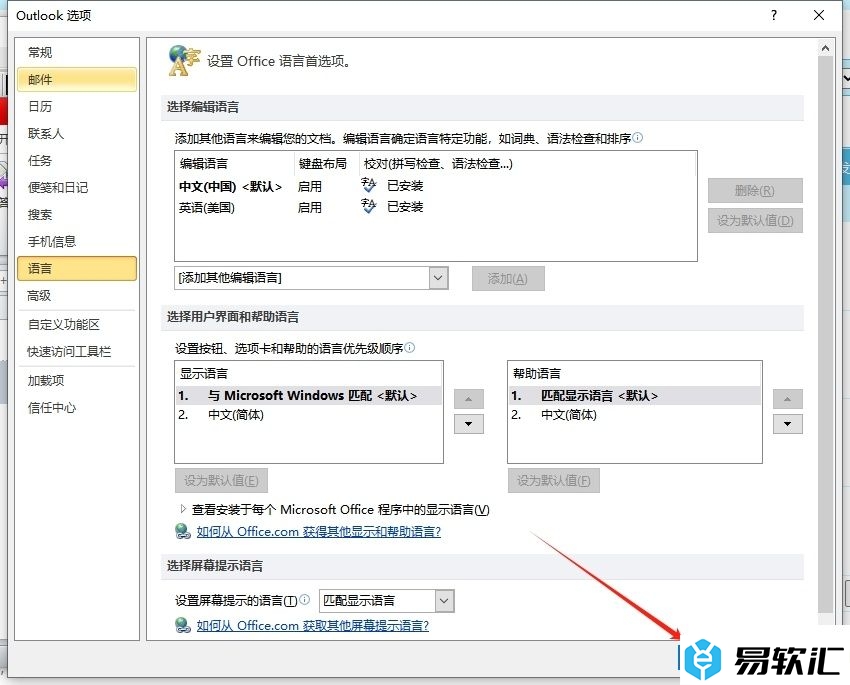Click info icon beside 设置屏幕提示的语言
Screen dimensions: 850x685
click(x=305, y=599)
